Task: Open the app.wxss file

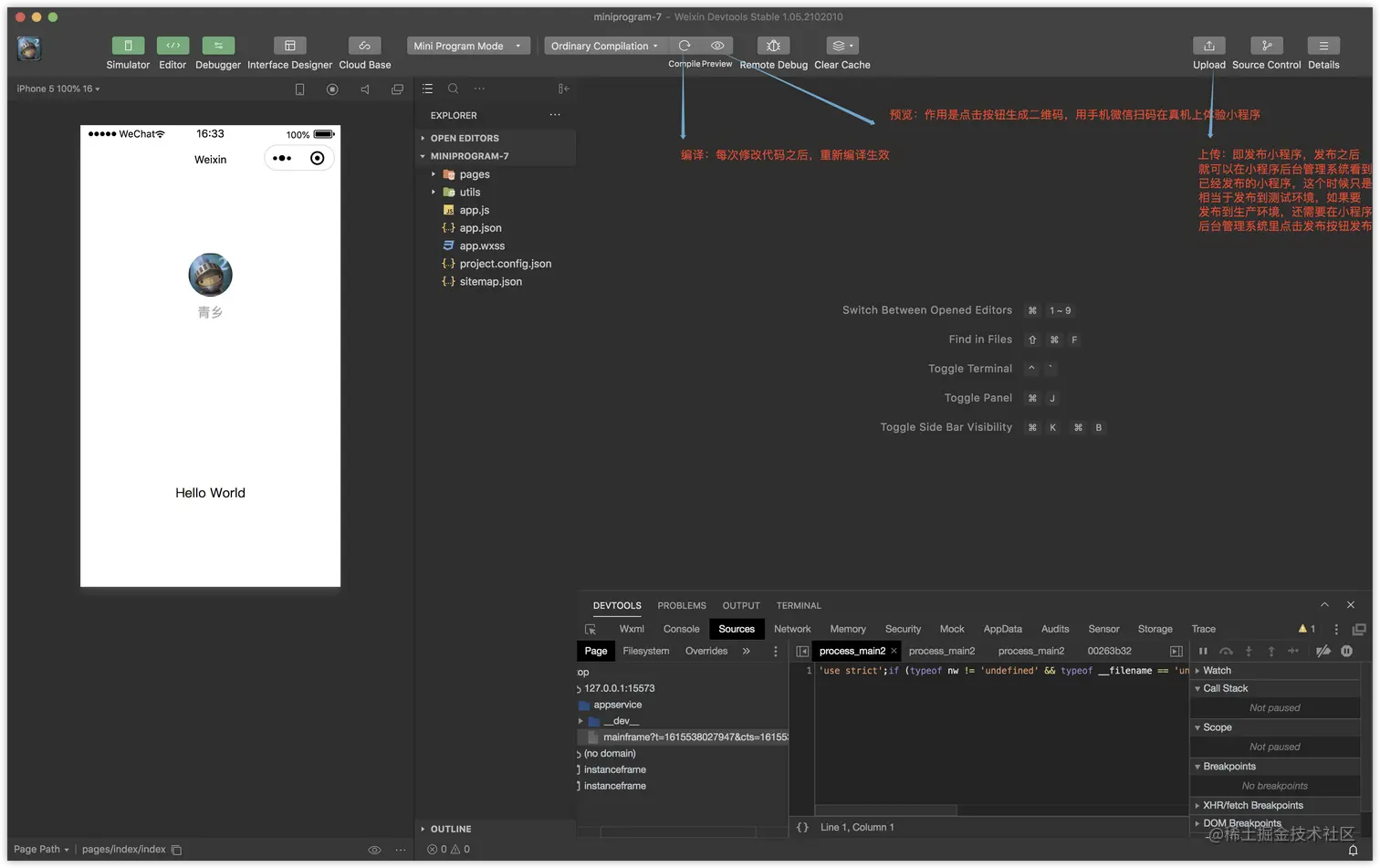Action: 482,246
